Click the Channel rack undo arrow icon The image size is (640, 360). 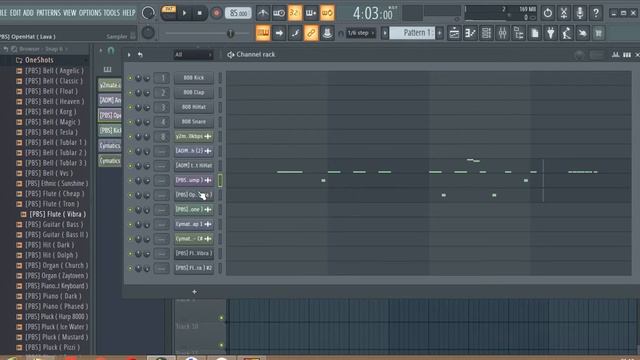pos(140,54)
